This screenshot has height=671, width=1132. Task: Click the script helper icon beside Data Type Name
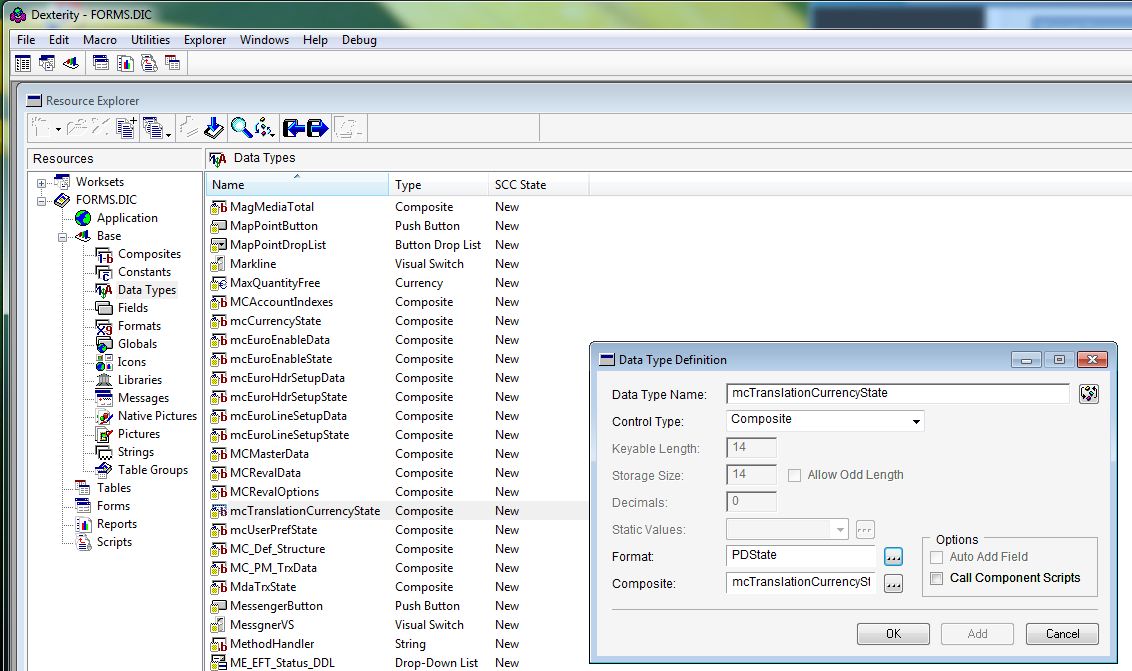1091,393
